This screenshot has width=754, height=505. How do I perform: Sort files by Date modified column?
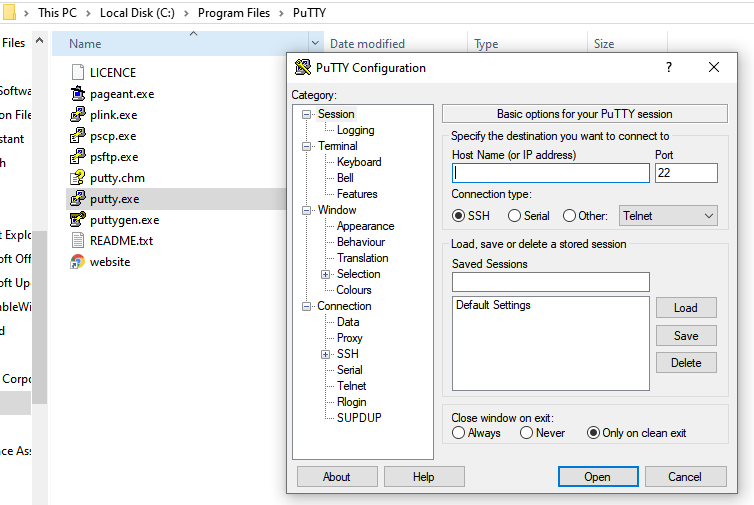coord(367,44)
